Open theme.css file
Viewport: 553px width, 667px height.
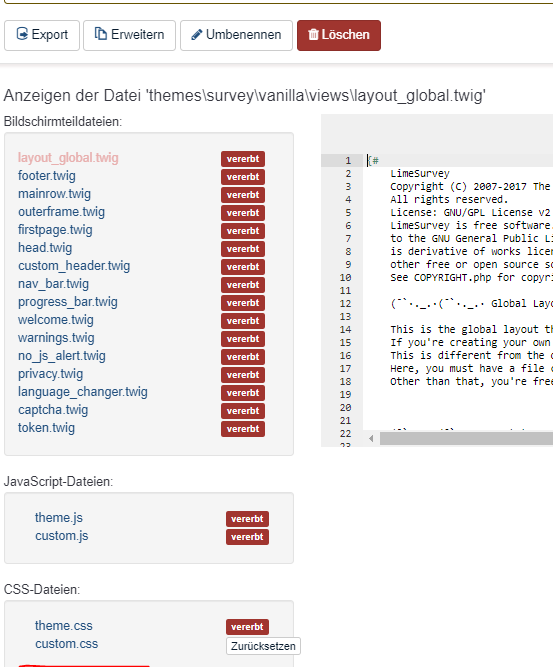coord(64,626)
